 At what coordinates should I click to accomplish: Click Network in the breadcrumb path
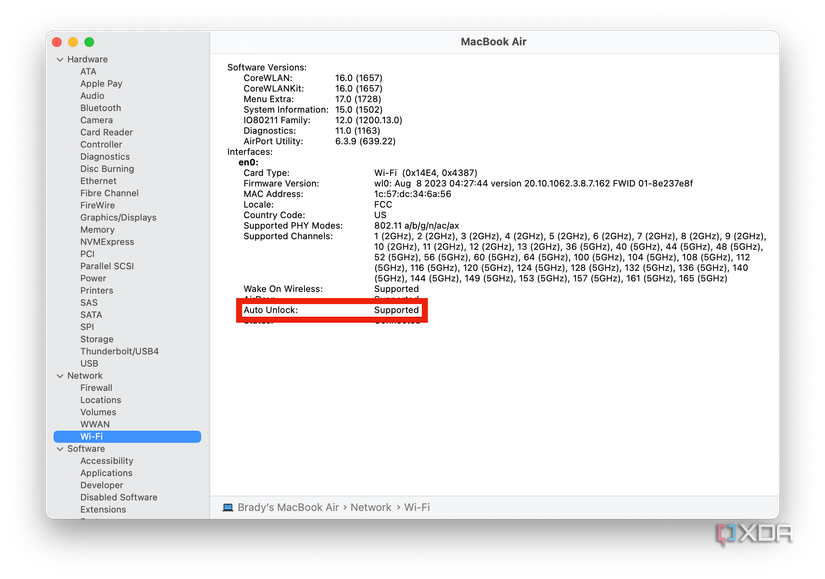(x=371, y=507)
